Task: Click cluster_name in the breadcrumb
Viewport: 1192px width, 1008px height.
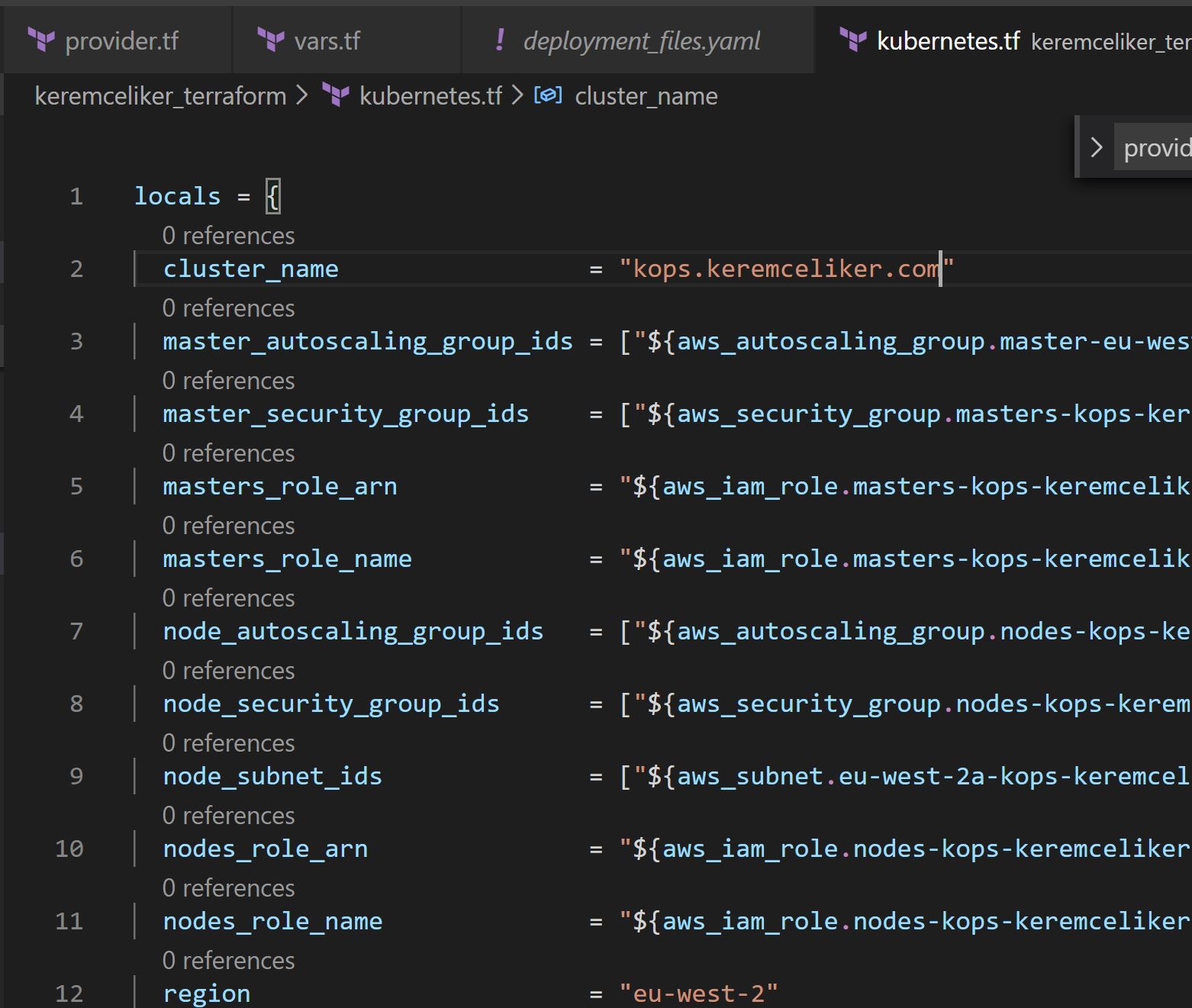Action: [646, 96]
